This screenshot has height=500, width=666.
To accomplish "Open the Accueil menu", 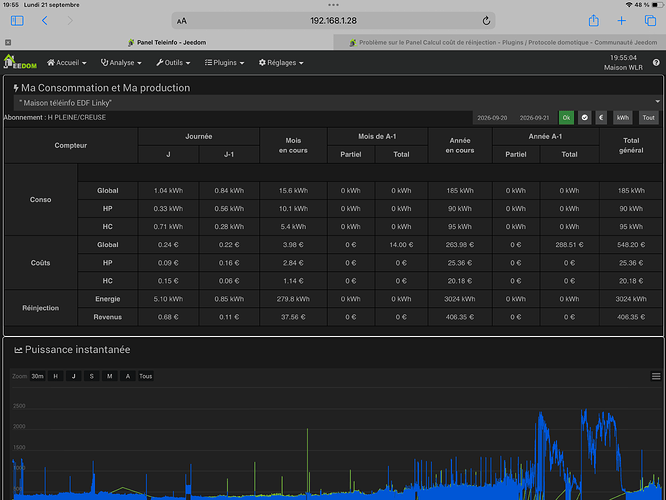I will [x=67, y=62].
